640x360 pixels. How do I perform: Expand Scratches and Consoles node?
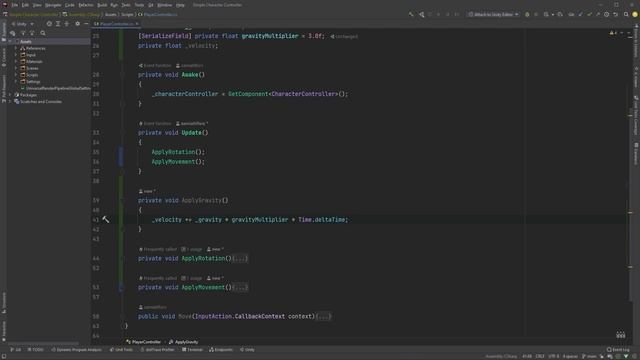pos(10,102)
